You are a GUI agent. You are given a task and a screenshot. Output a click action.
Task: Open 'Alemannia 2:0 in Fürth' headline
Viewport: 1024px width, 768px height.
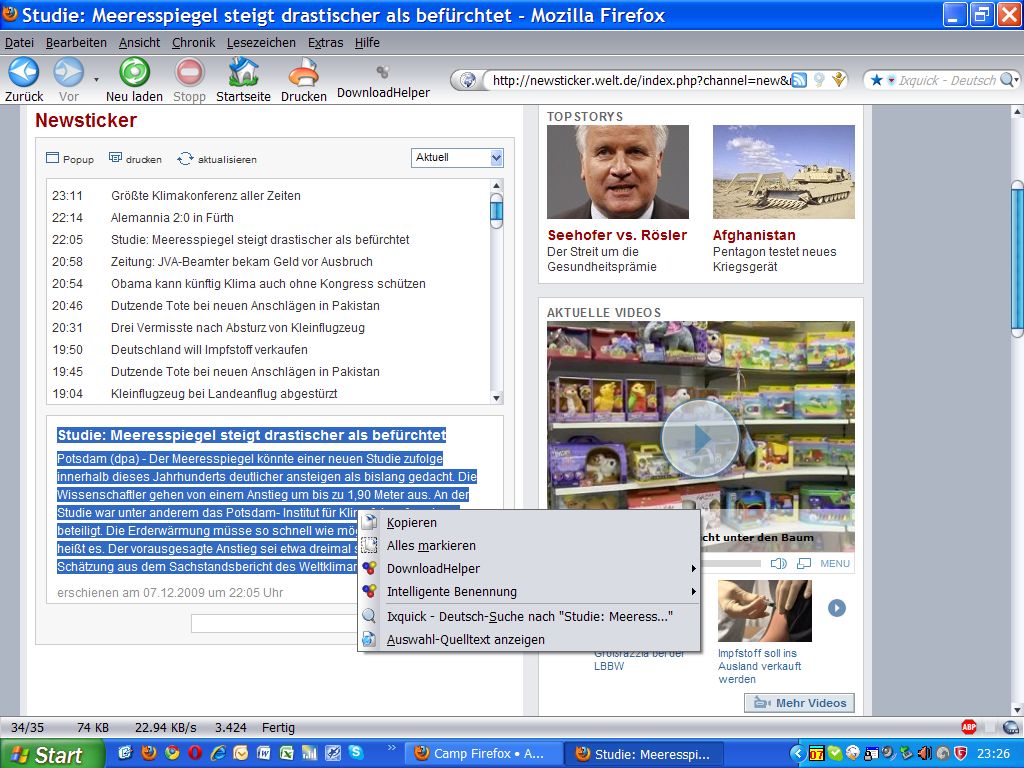172,217
